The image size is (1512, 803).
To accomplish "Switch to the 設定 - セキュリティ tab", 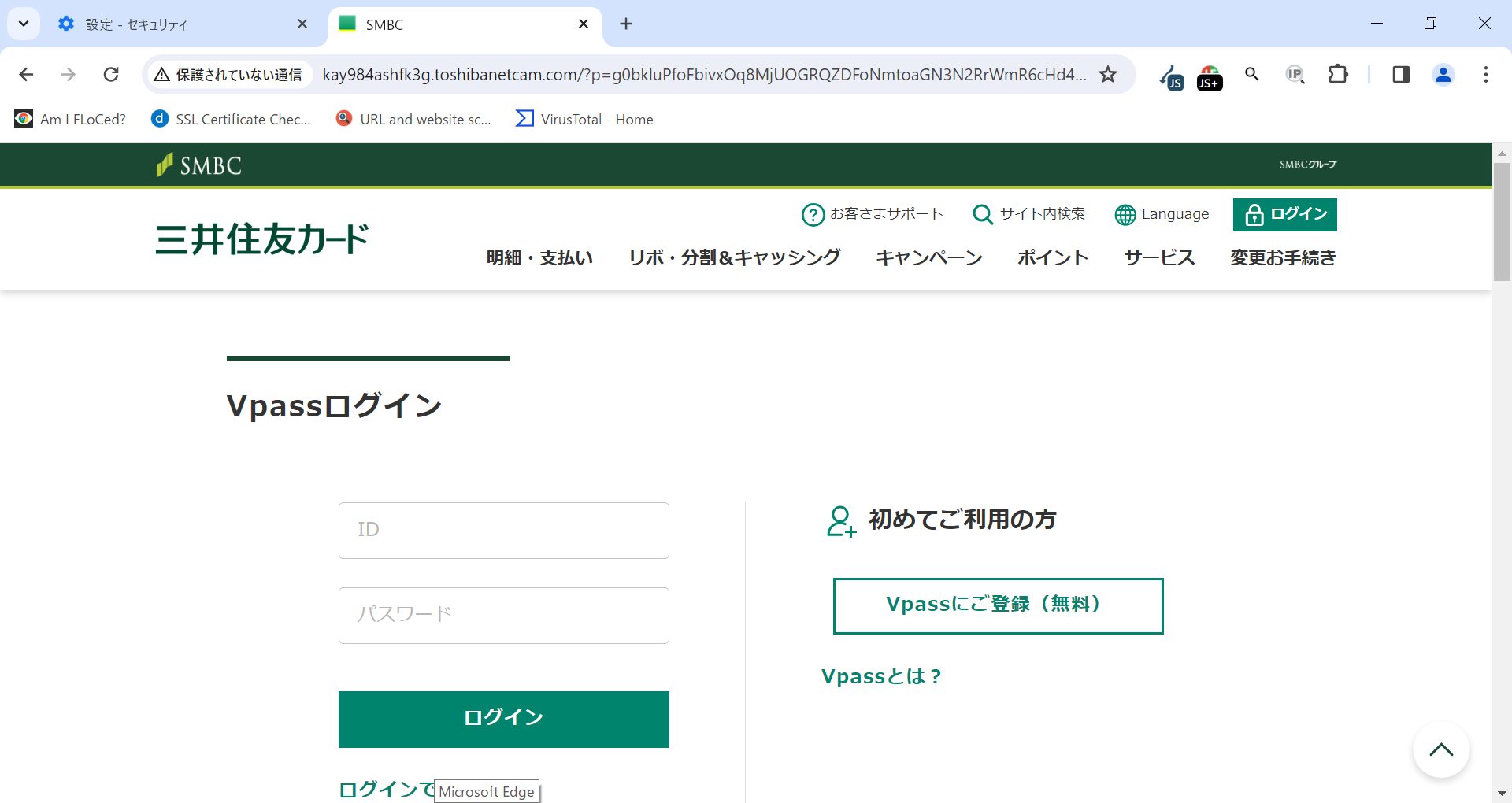I will [181, 24].
